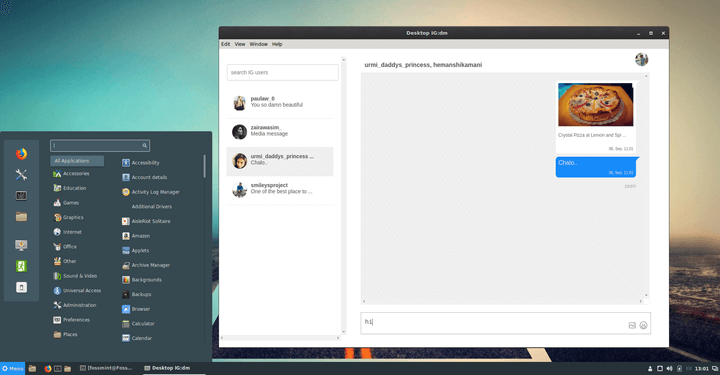The height and width of the screenshot is (375, 720).
Task: Select the Universal Access category
Action: click(77, 291)
